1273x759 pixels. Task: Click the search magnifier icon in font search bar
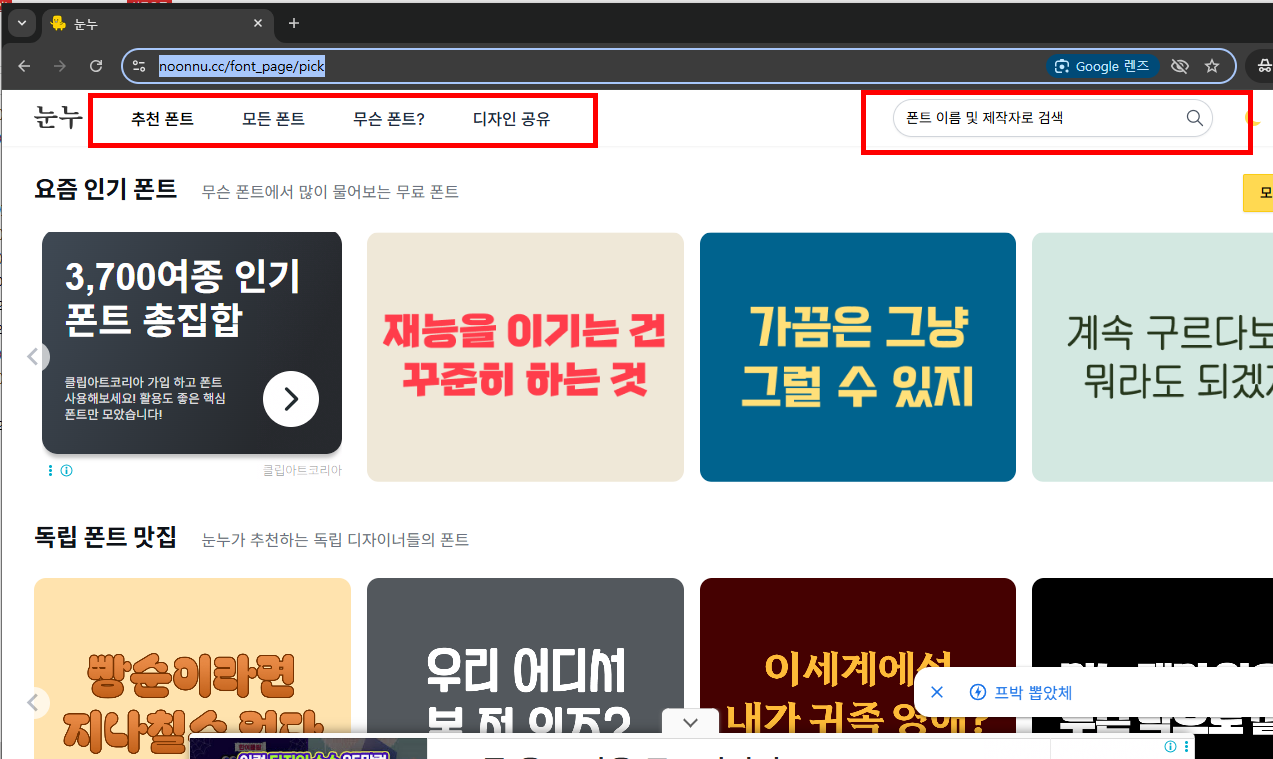(x=1194, y=117)
